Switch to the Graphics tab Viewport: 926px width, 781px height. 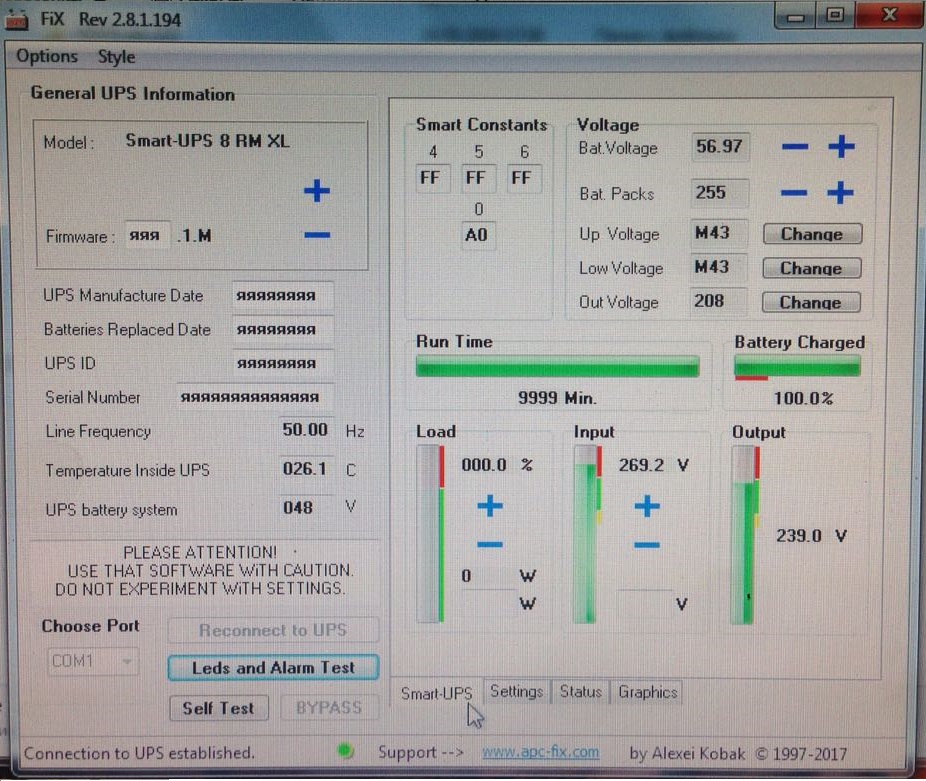(x=647, y=692)
